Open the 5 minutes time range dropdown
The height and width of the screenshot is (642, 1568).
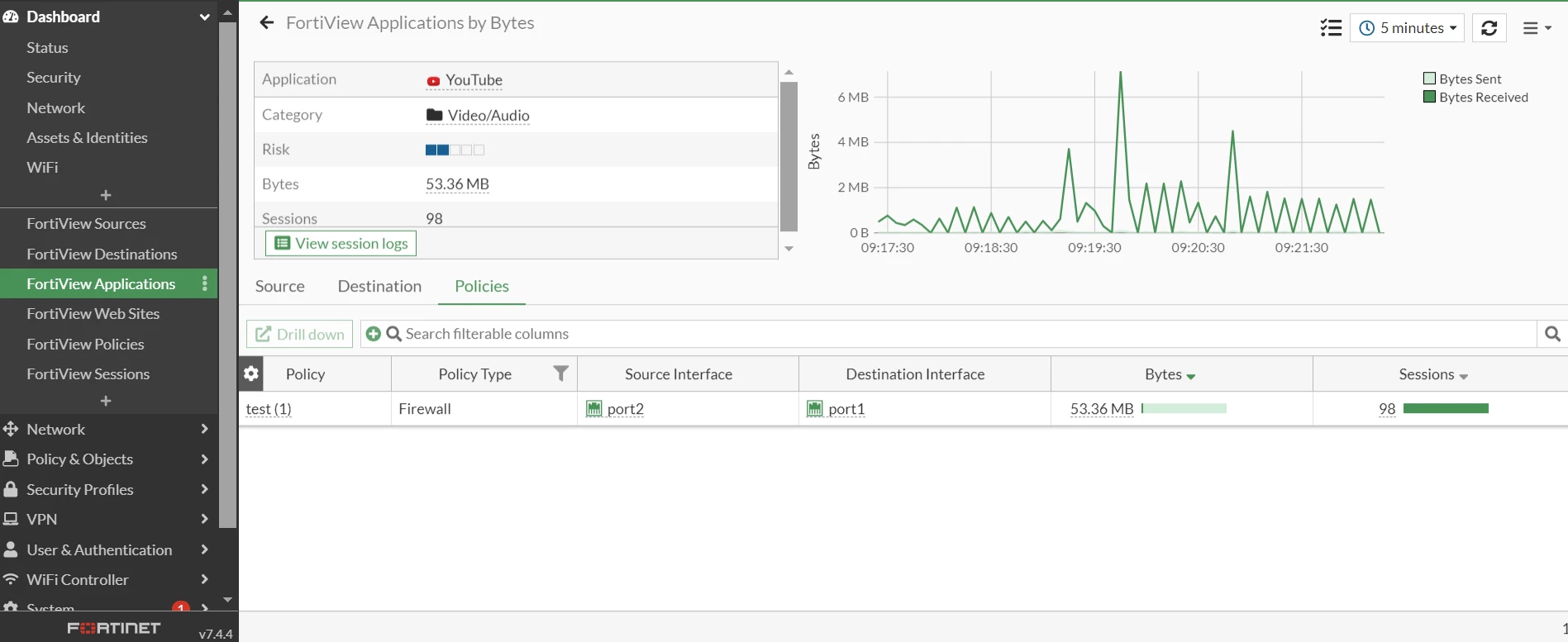(1407, 28)
